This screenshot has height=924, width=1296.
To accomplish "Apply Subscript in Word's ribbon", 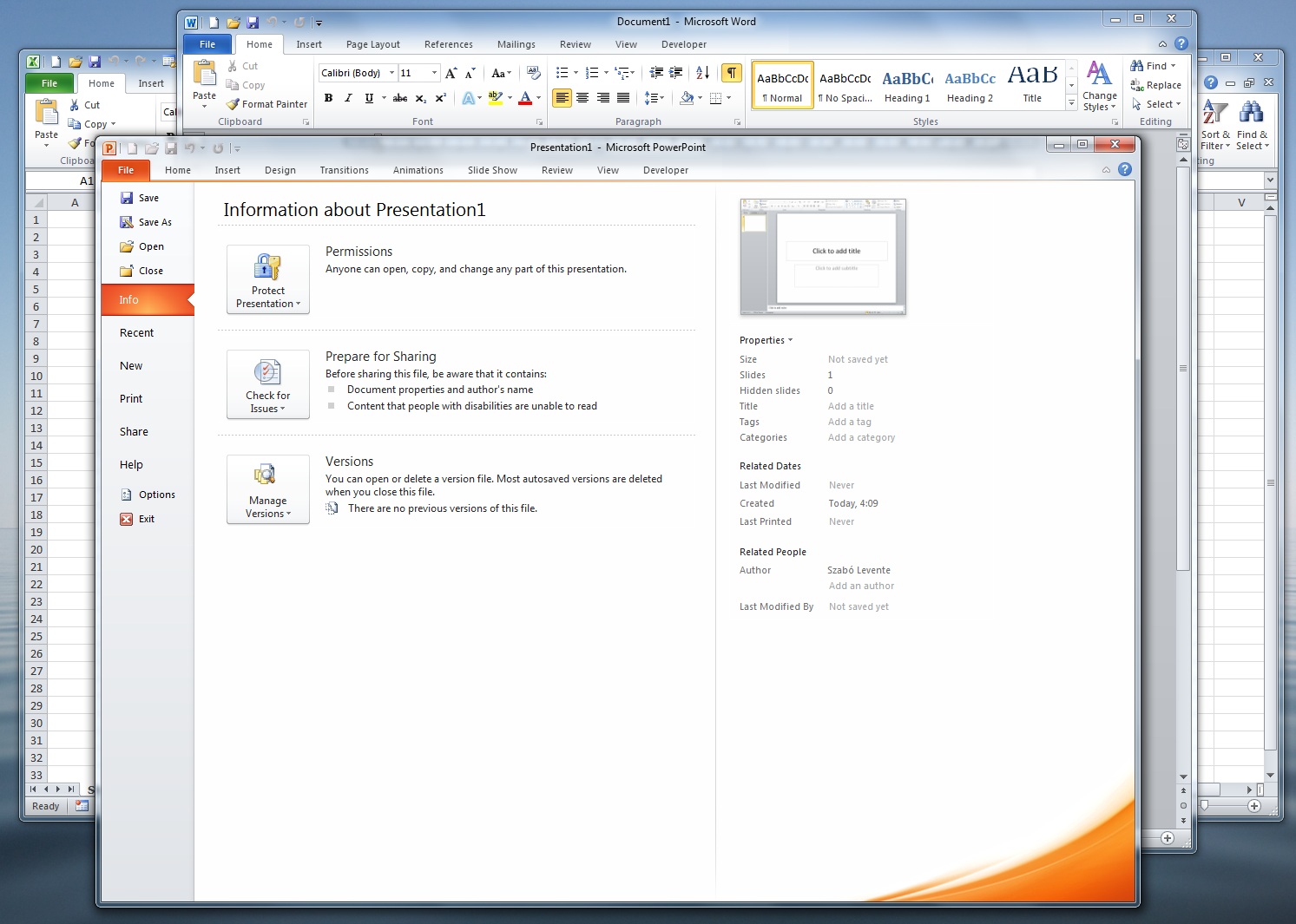I will (x=420, y=98).
